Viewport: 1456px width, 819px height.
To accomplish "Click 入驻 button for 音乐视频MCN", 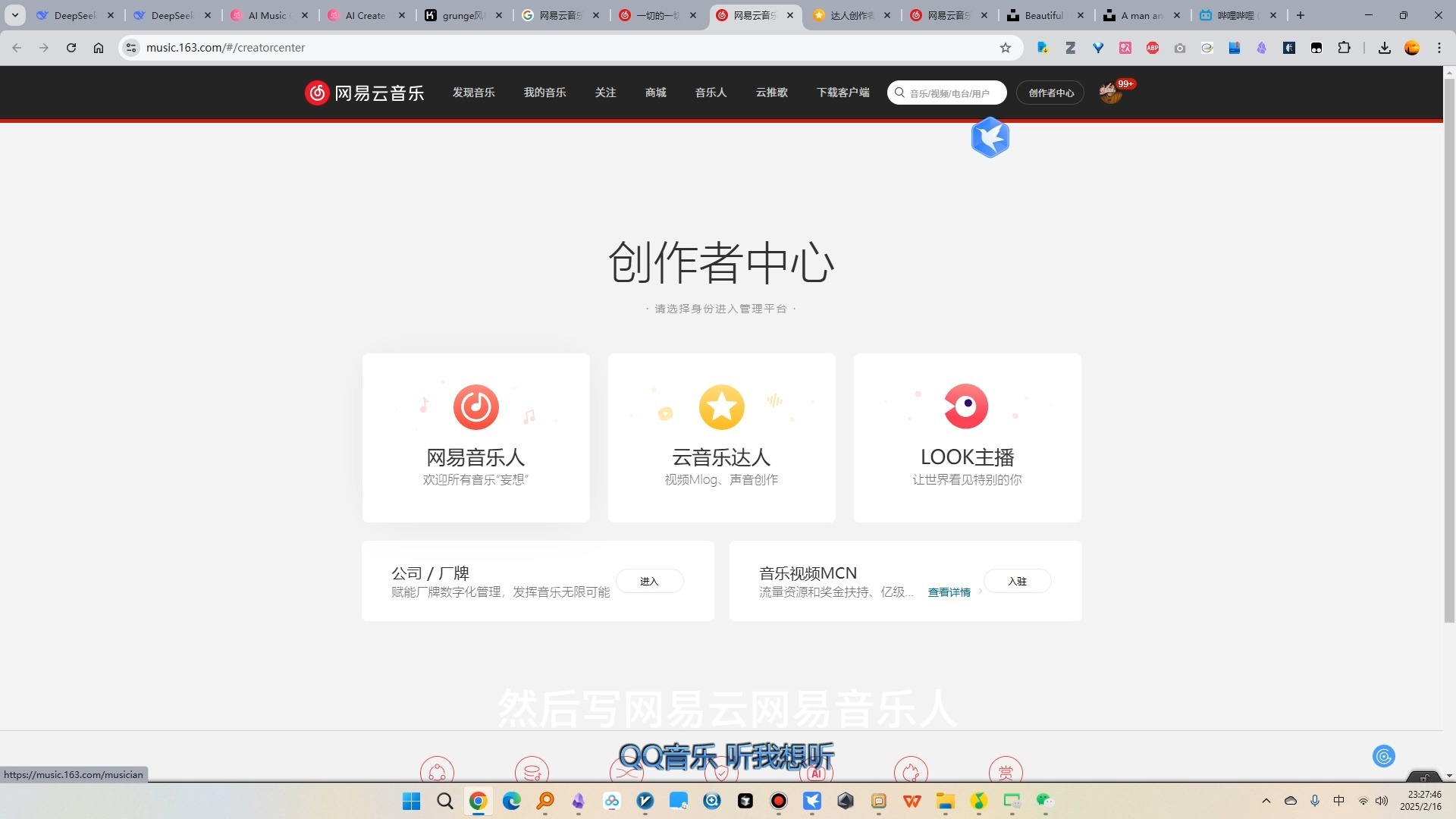I will click(x=1017, y=581).
